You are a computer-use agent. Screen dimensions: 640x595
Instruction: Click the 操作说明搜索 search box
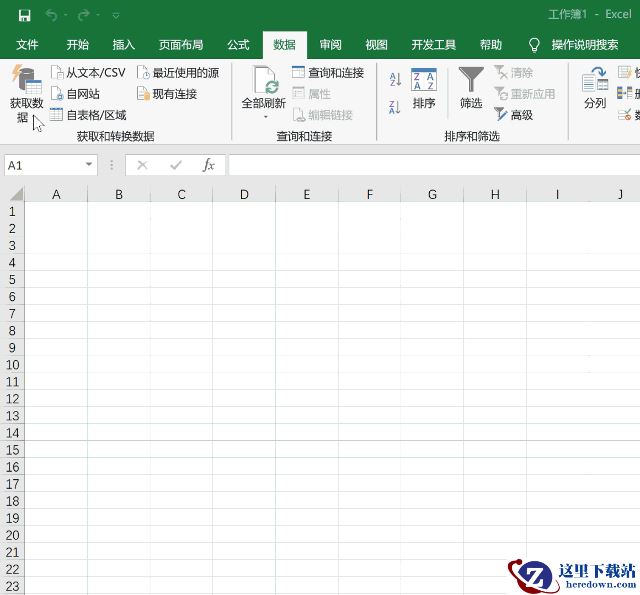point(584,44)
